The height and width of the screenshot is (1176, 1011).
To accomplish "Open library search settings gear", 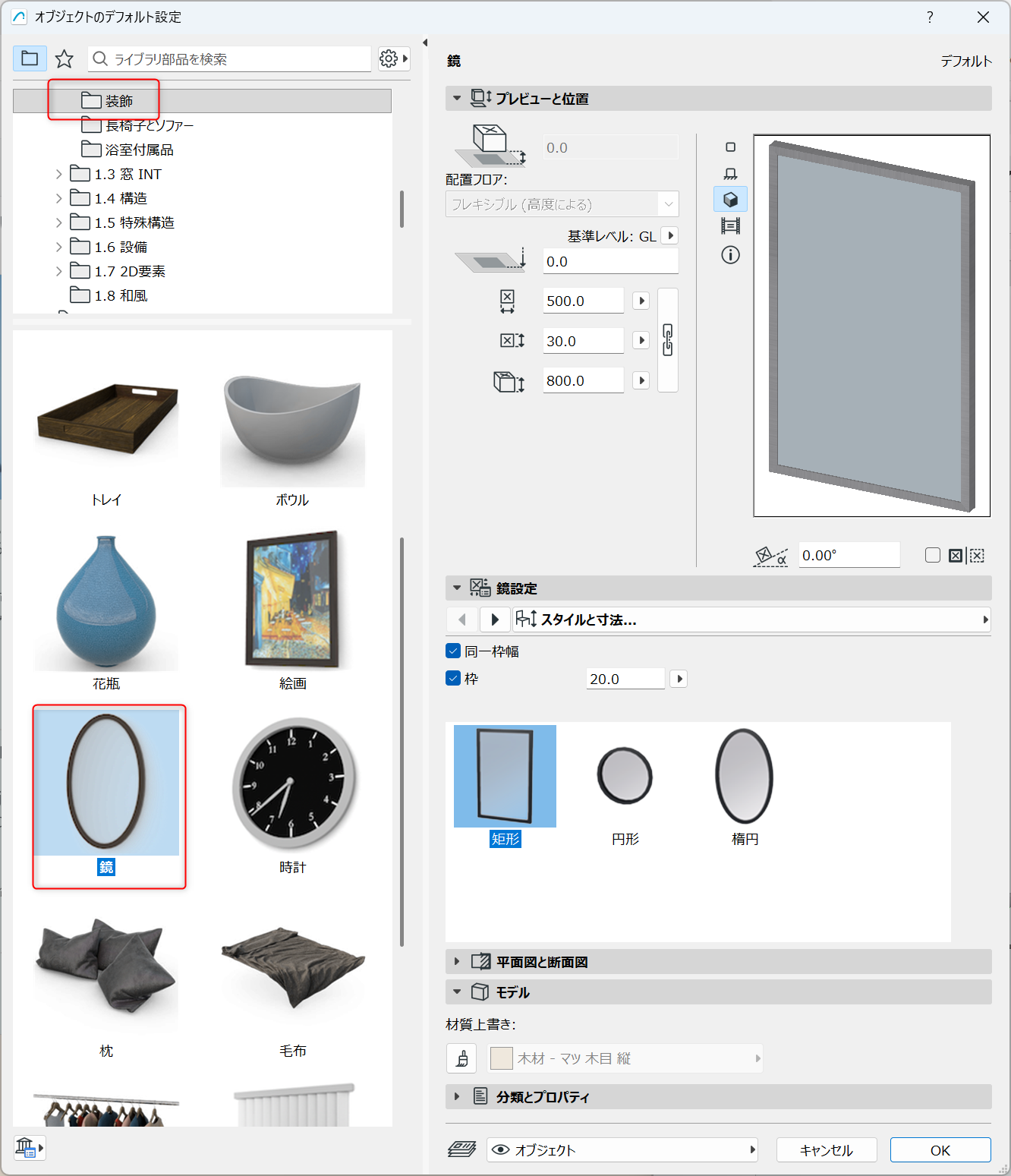I will (394, 58).
